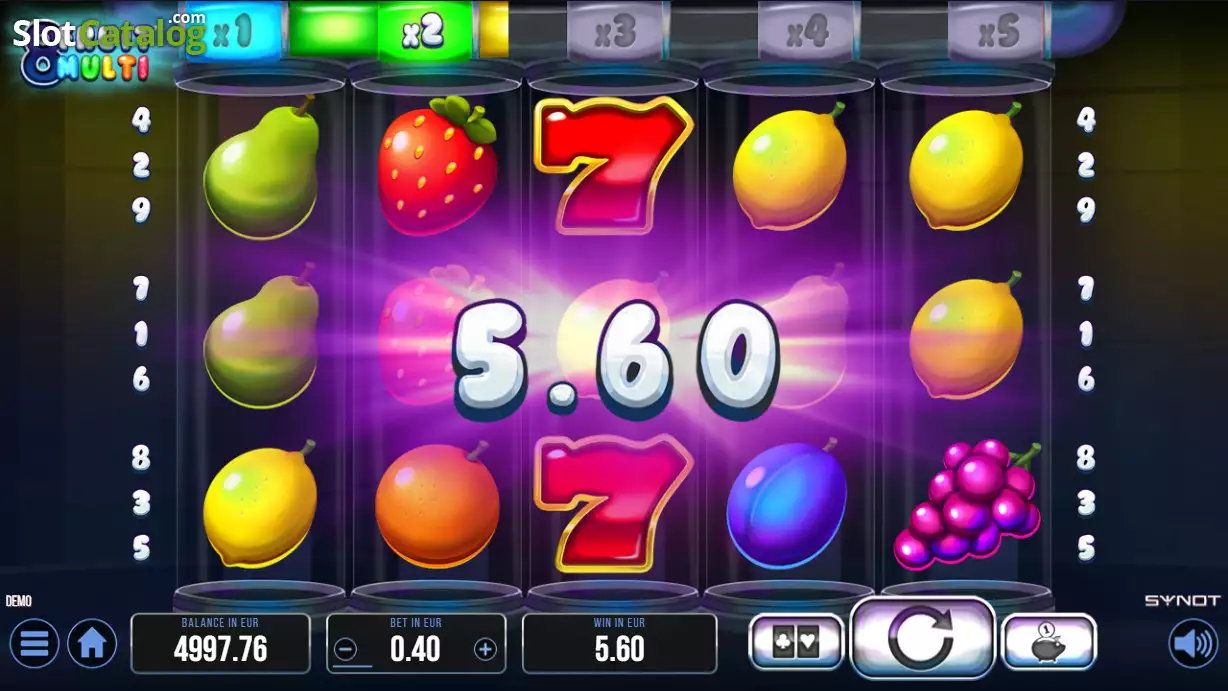Collect the win with the piggy bank

(x=1049, y=642)
